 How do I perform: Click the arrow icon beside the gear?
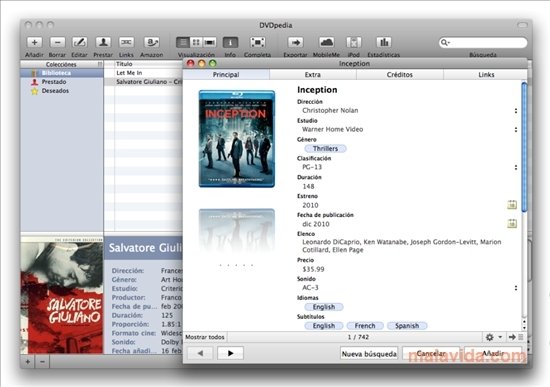click(x=512, y=337)
